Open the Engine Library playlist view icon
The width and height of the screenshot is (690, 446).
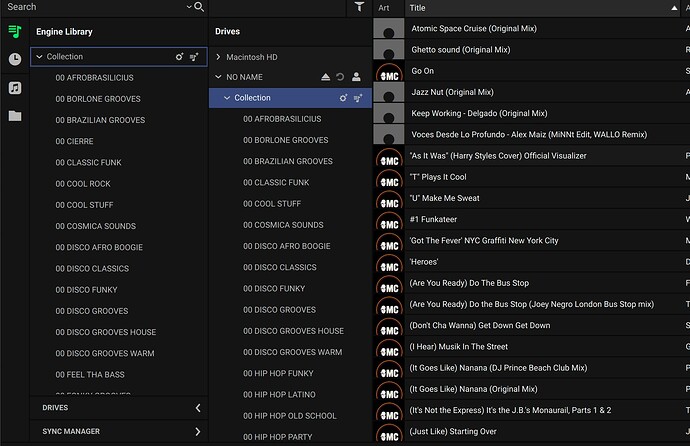pyautogui.click(x=15, y=31)
